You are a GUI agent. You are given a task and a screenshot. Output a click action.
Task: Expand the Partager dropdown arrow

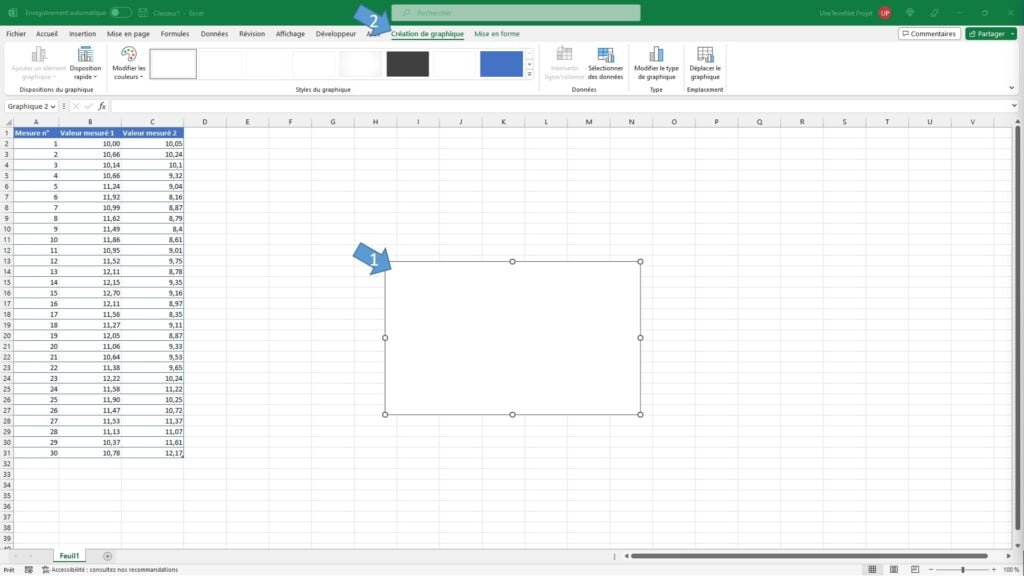coord(1013,33)
